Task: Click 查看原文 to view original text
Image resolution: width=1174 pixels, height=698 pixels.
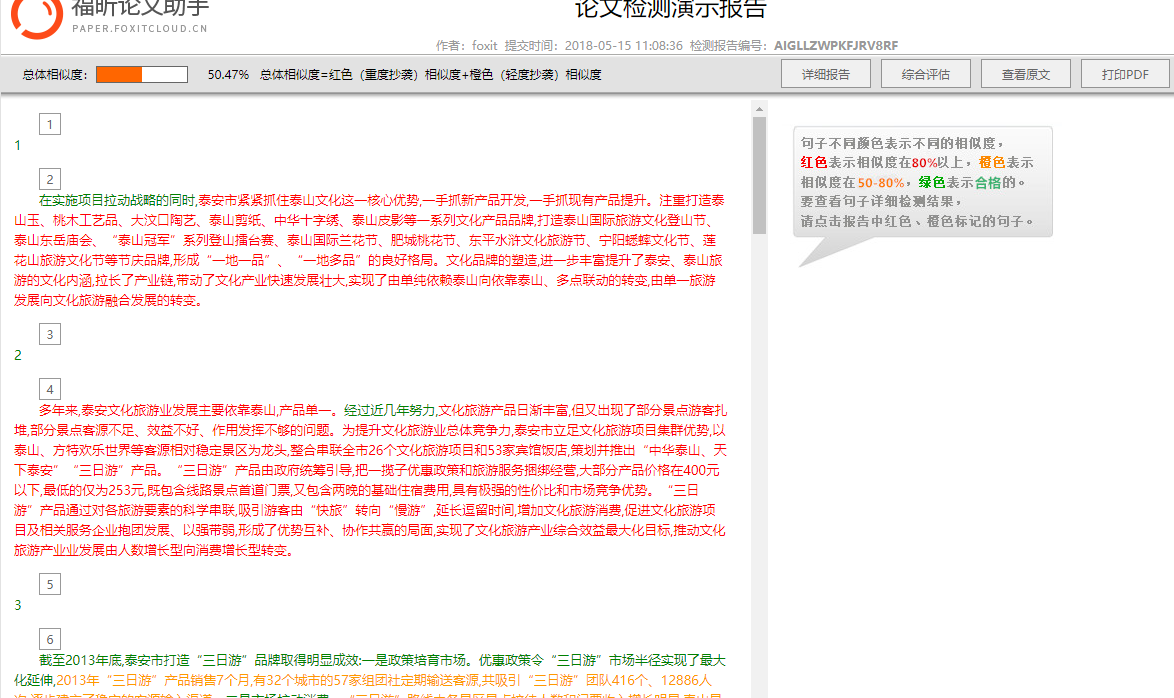Action: click(x=1025, y=73)
